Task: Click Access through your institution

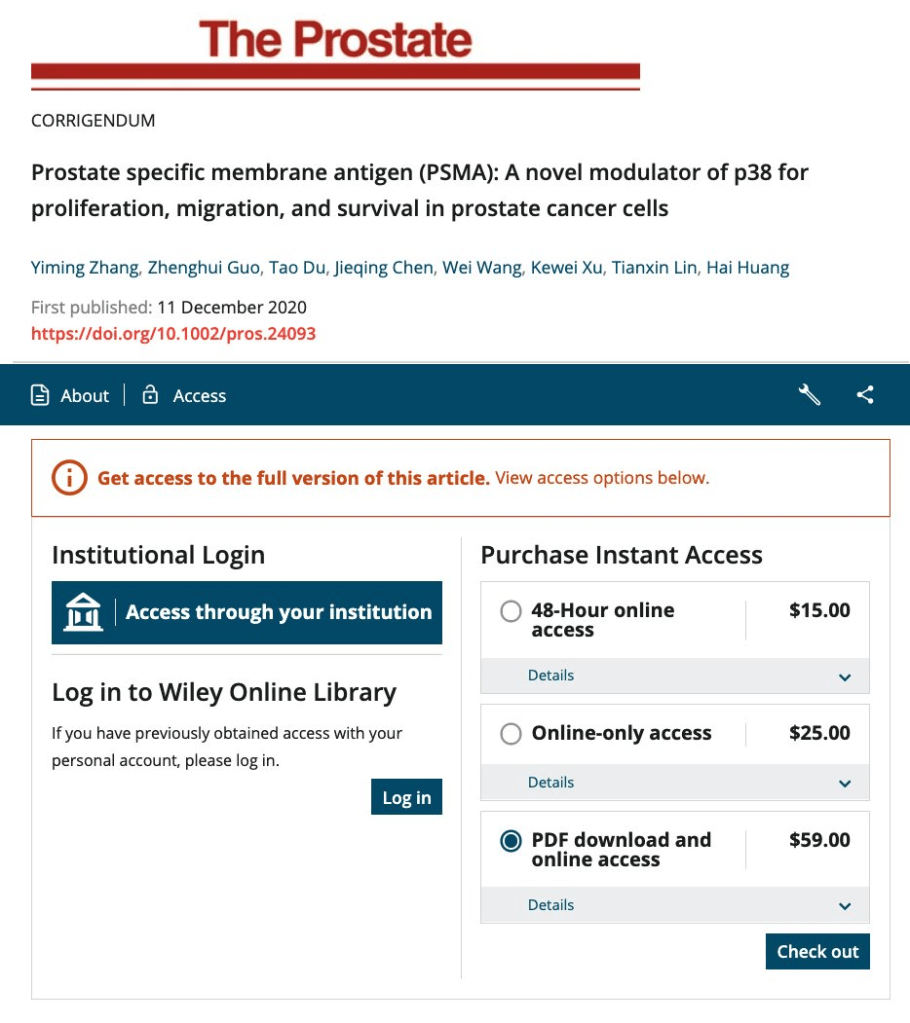Action: click(x=278, y=612)
